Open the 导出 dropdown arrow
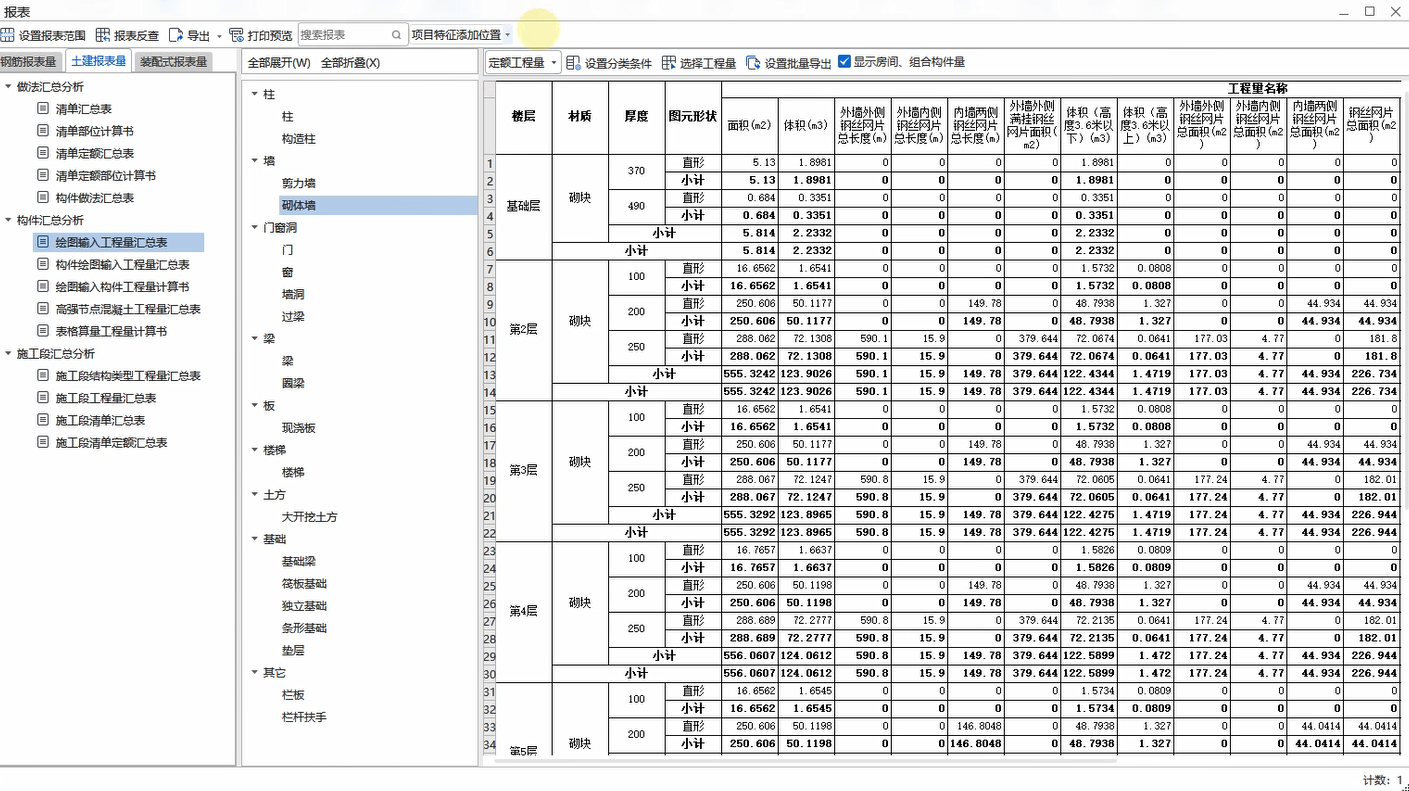 point(220,35)
